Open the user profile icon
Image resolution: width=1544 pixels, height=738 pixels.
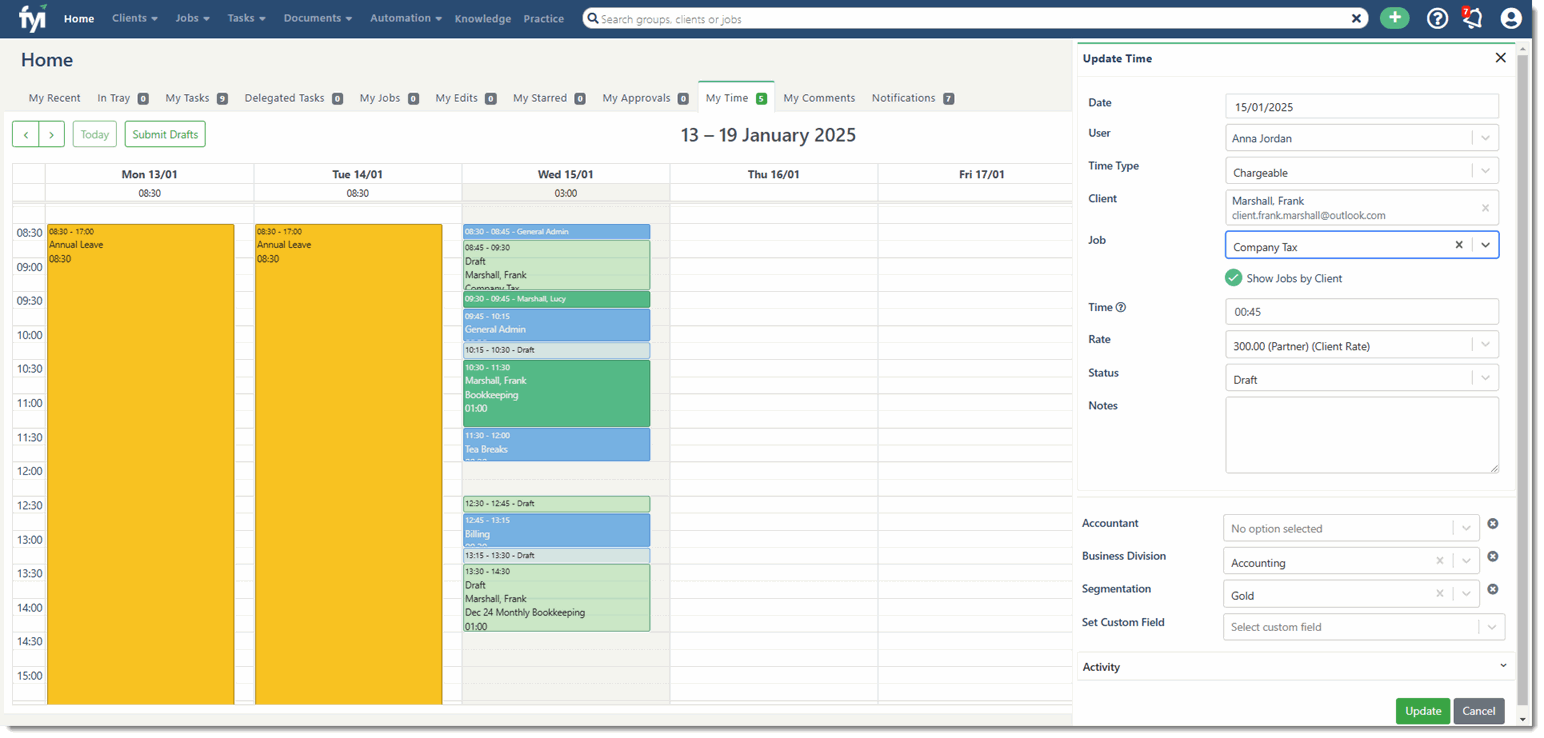pyautogui.click(x=1511, y=18)
